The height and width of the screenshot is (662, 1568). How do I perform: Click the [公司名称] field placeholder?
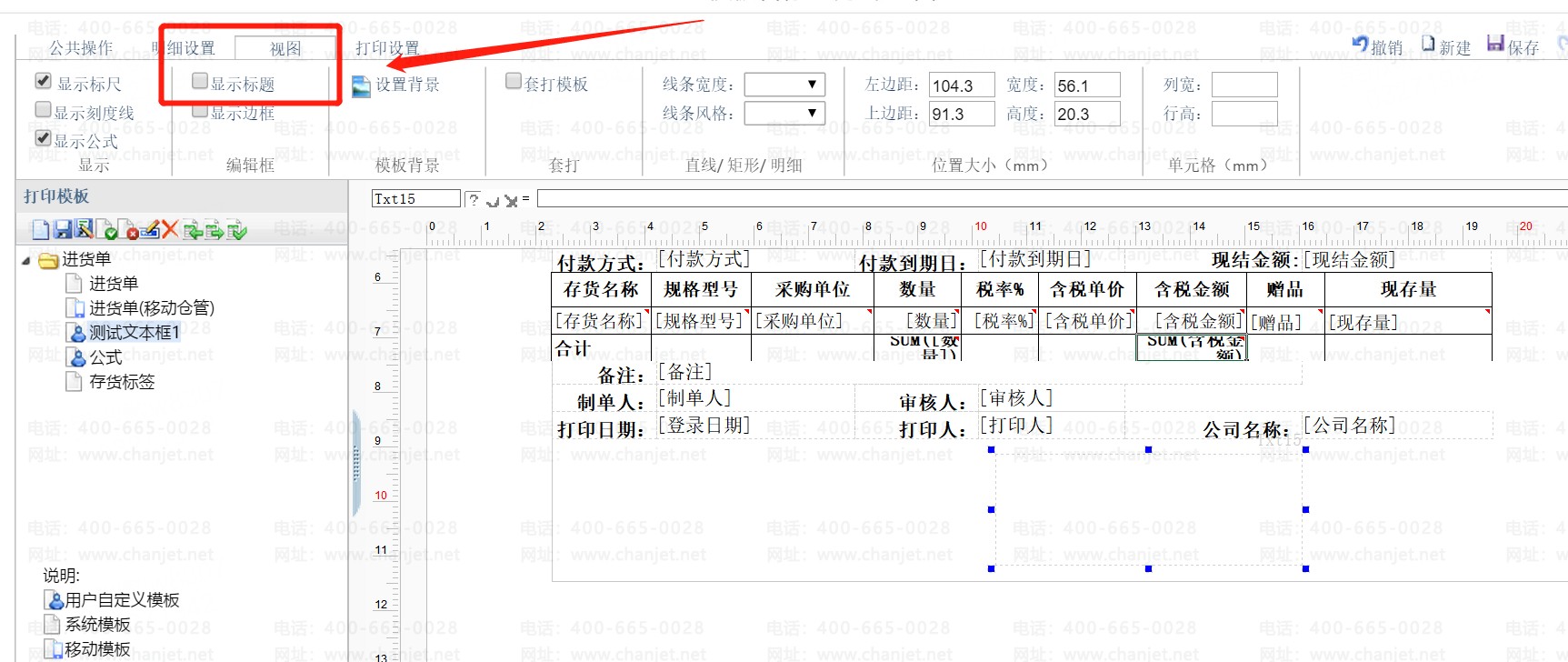1350,425
